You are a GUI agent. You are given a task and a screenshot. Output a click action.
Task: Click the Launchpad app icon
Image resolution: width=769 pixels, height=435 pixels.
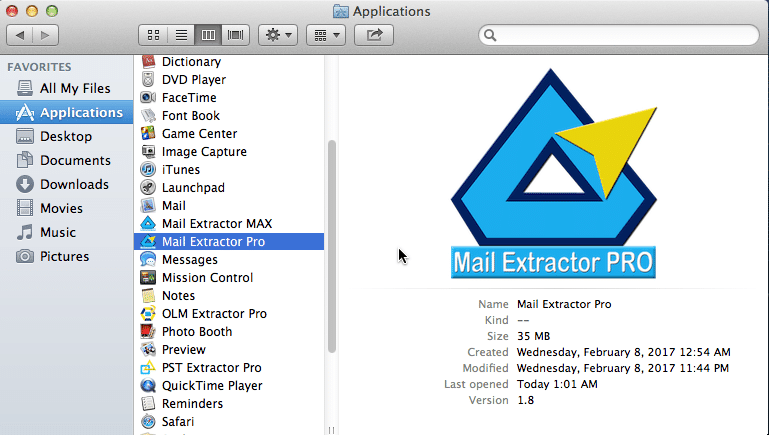click(x=148, y=188)
